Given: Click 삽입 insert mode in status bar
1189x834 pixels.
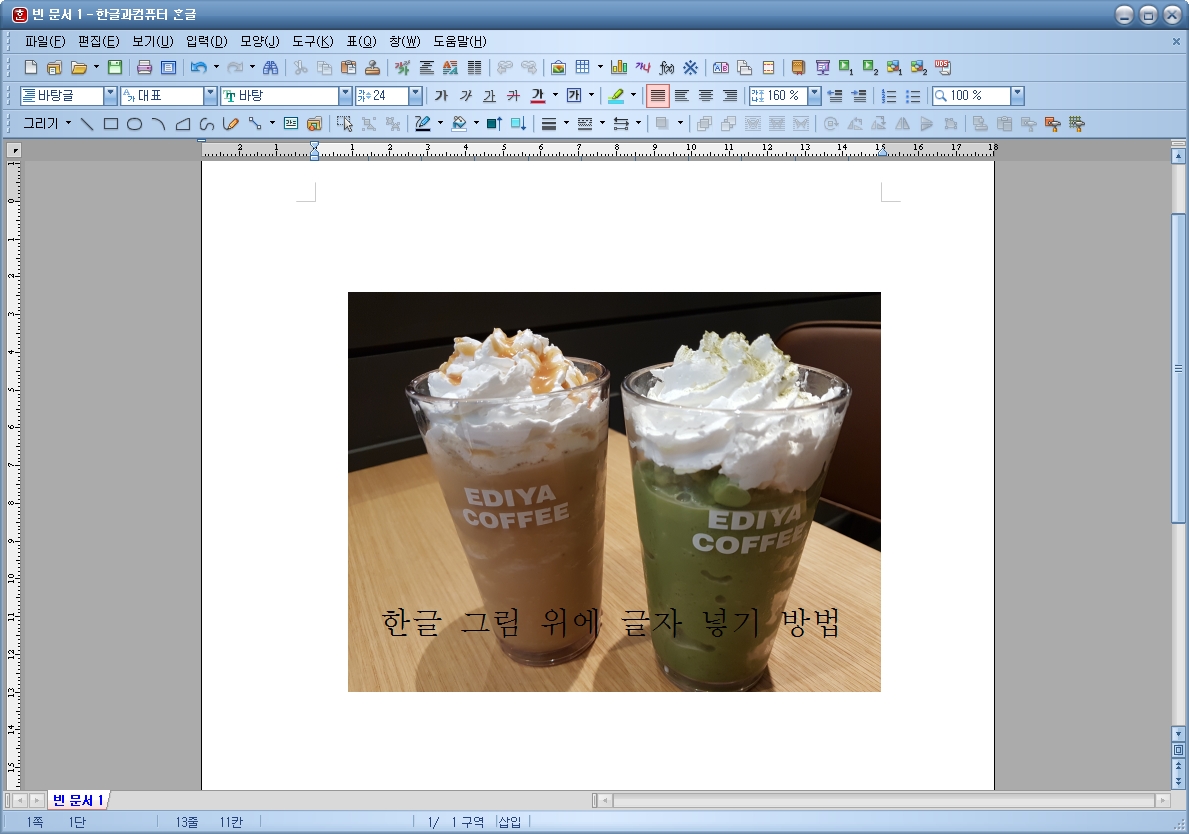Looking at the screenshot, I should point(510,822).
